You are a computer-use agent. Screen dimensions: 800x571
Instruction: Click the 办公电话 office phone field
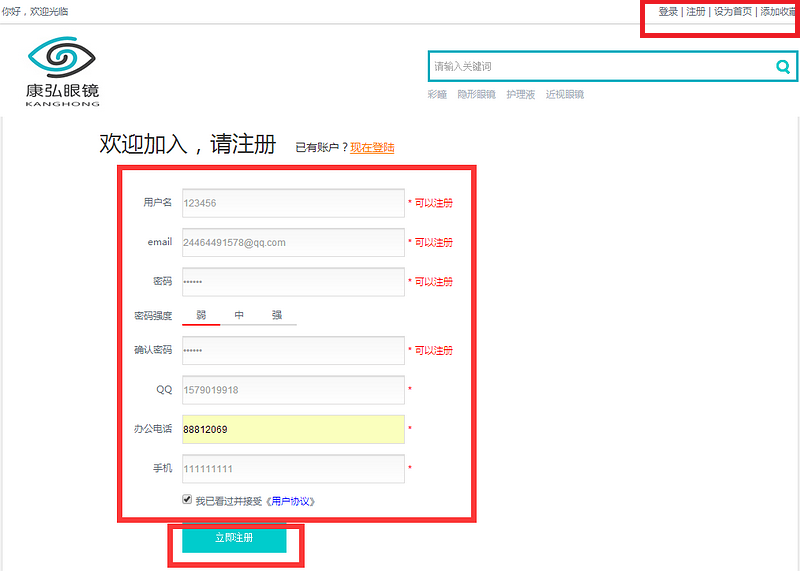pyautogui.click(x=292, y=429)
